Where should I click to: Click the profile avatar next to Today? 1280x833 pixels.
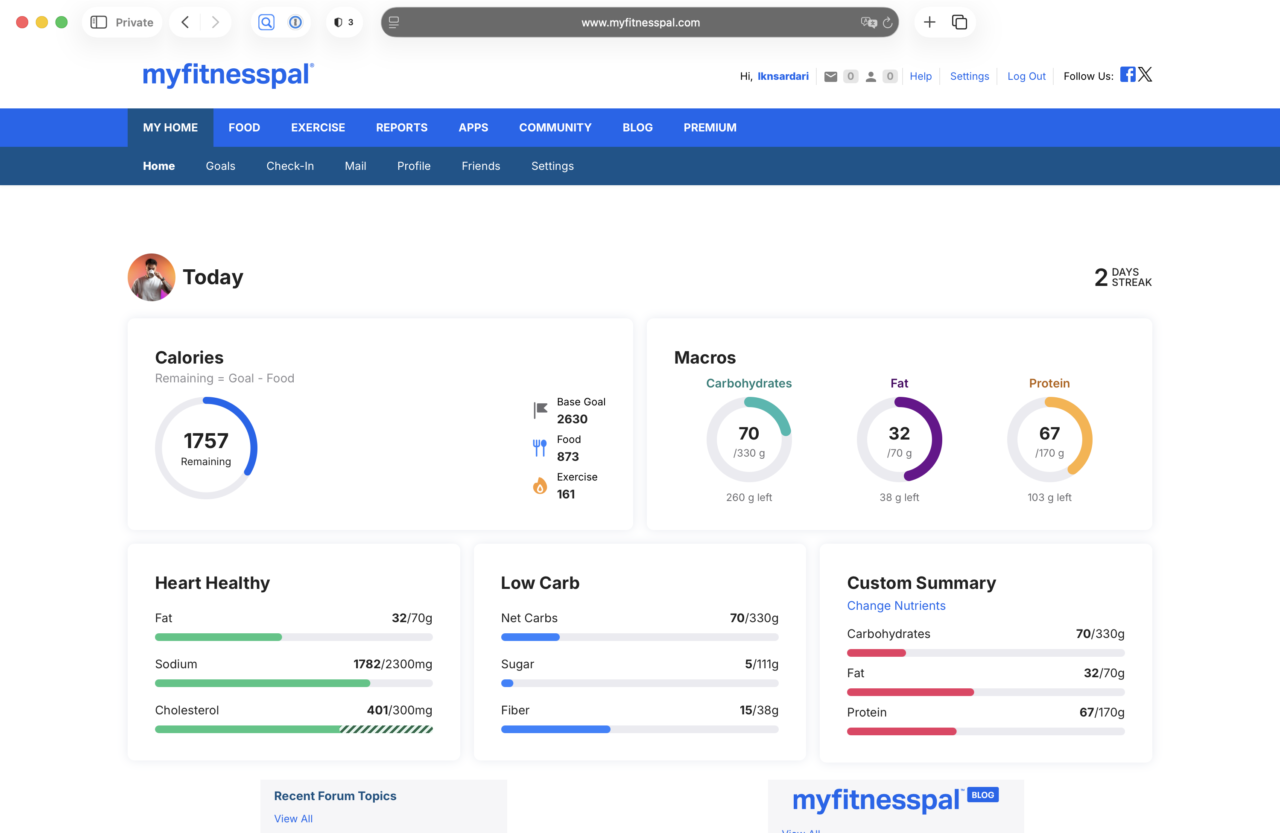[x=152, y=277]
